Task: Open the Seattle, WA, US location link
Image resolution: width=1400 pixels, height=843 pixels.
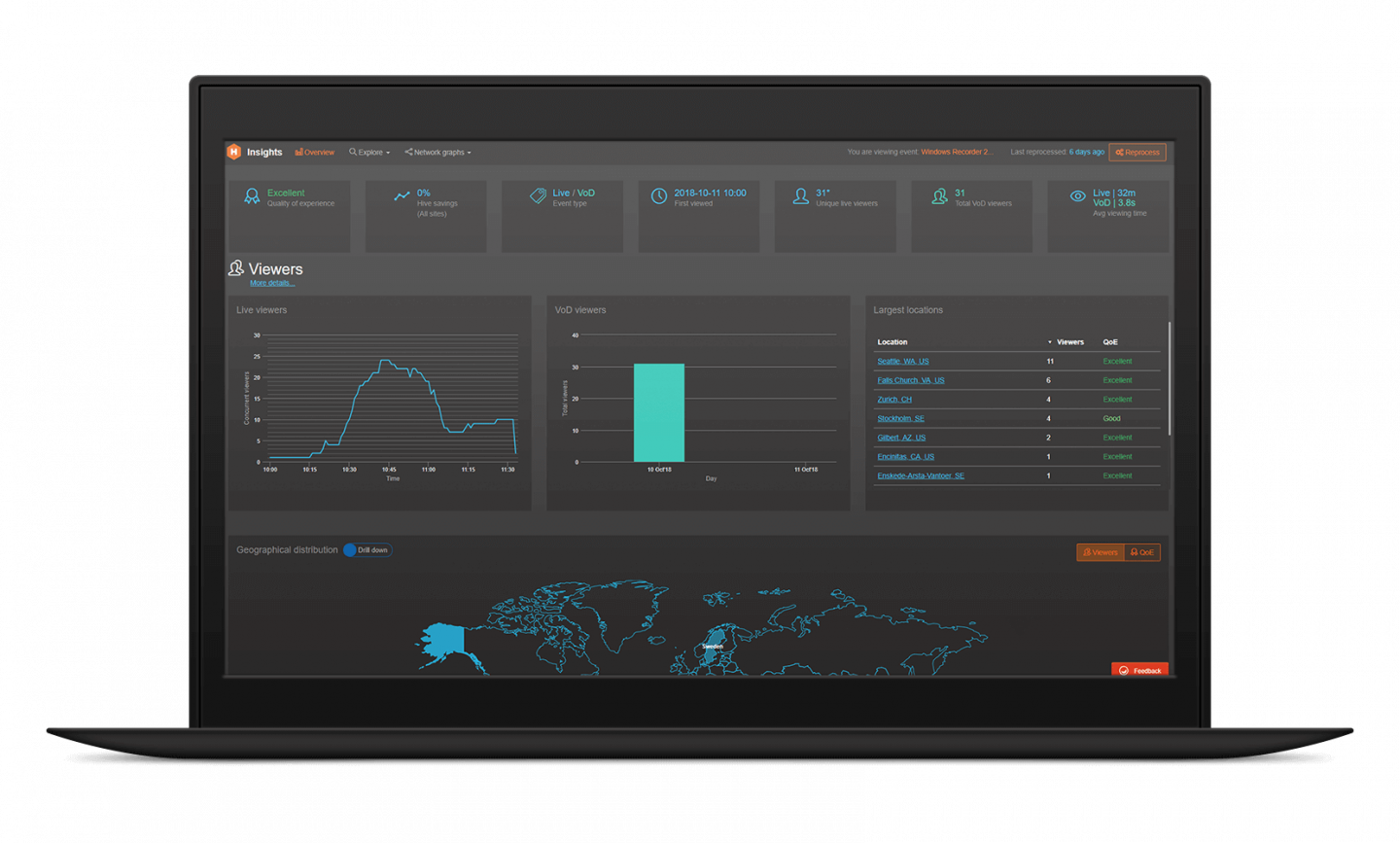Action: (902, 361)
